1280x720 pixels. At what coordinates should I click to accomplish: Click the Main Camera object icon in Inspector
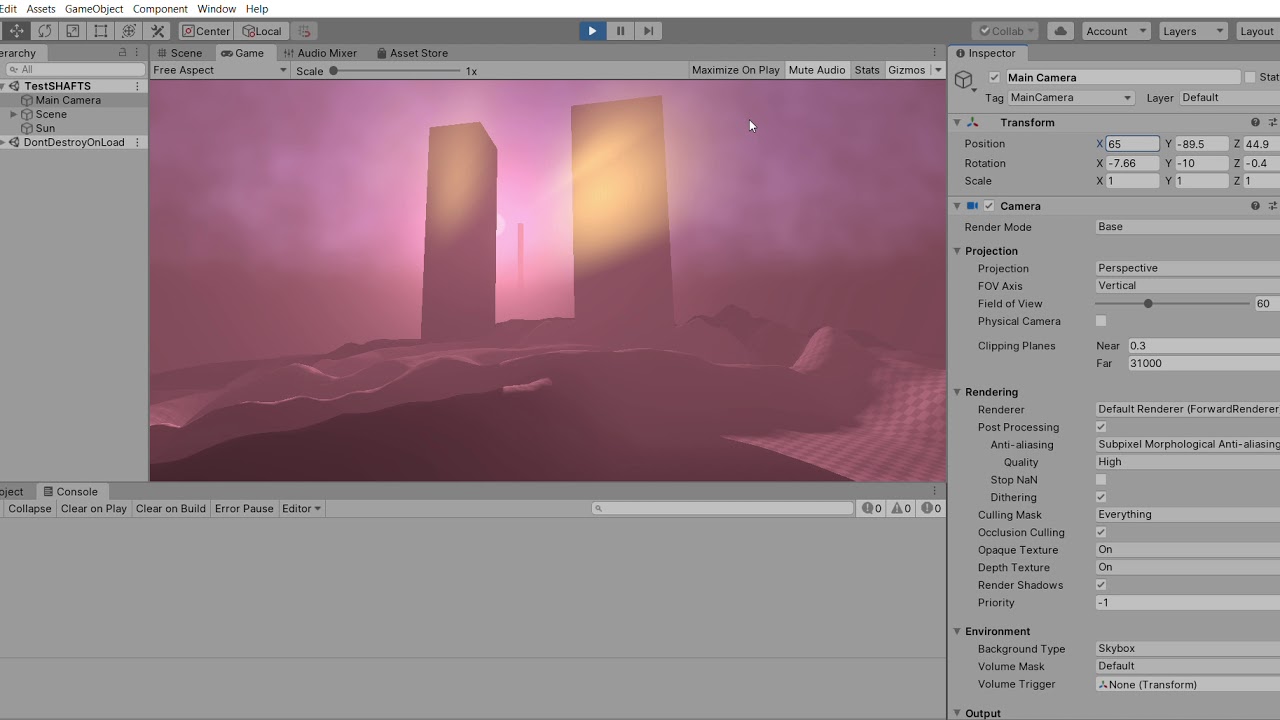(x=964, y=80)
